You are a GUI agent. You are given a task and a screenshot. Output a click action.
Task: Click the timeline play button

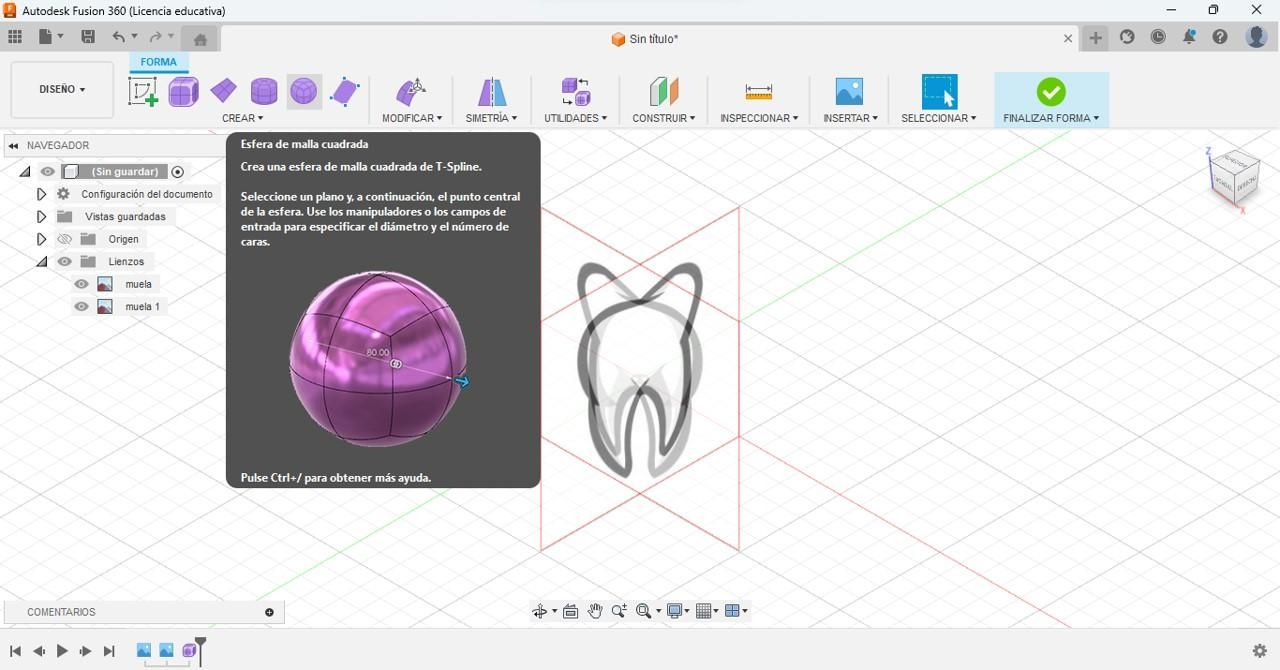[x=62, y=651]
